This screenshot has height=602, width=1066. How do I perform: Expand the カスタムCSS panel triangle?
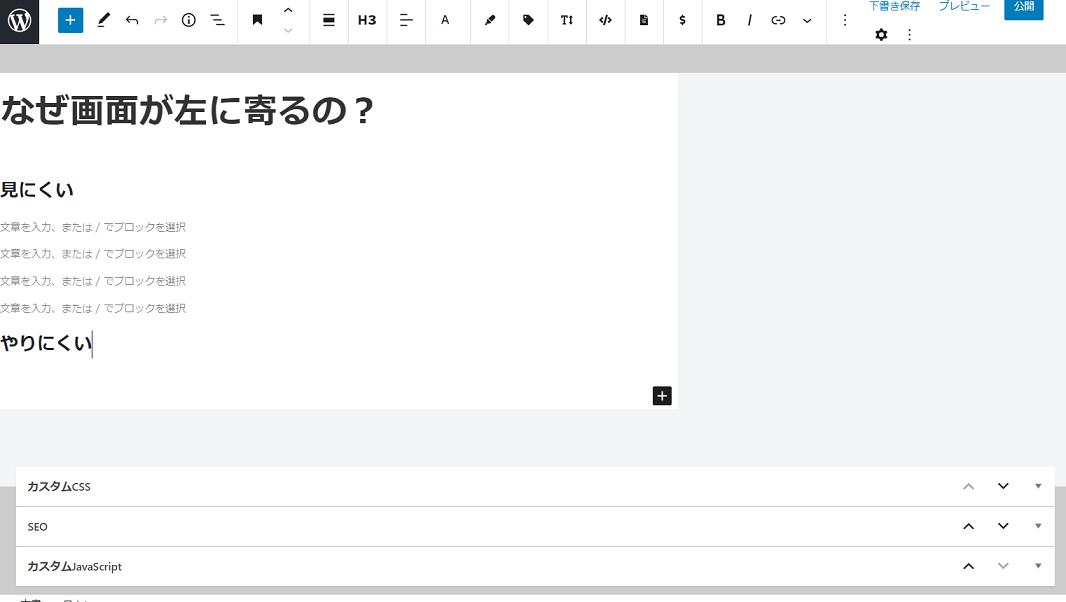click(x=1038, y=486)
